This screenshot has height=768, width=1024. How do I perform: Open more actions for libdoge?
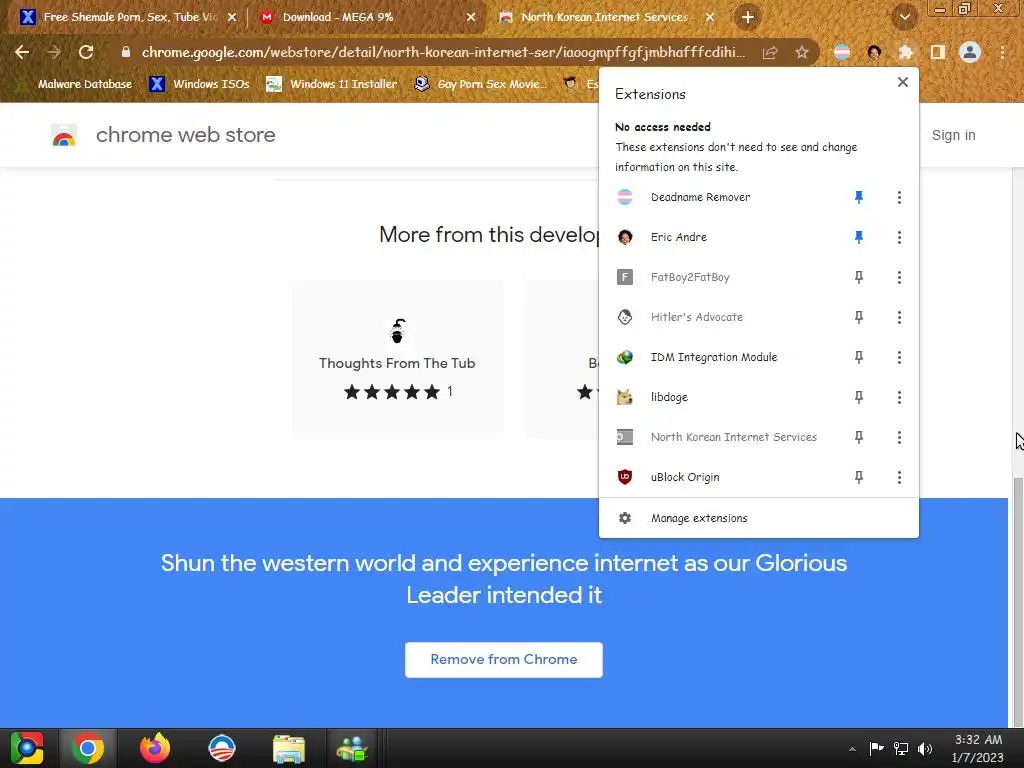tap(899, 397)
